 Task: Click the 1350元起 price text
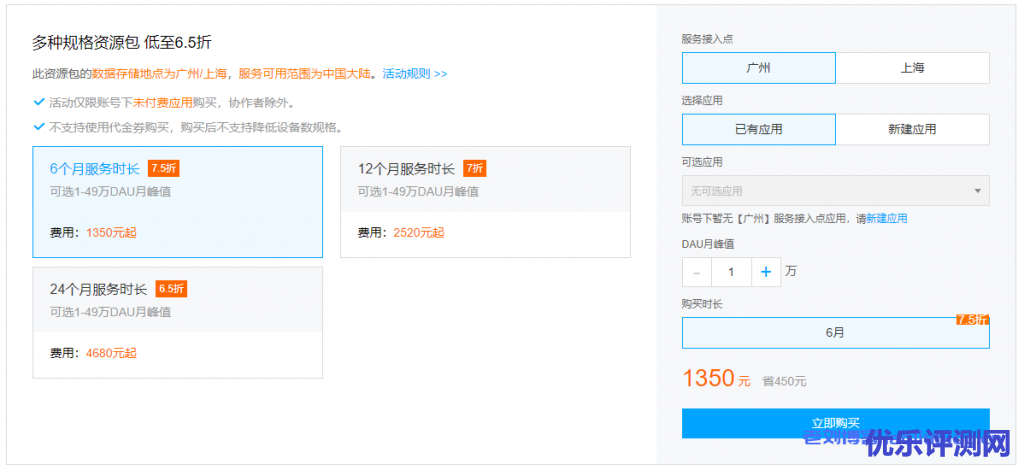(x=111, y=233)
